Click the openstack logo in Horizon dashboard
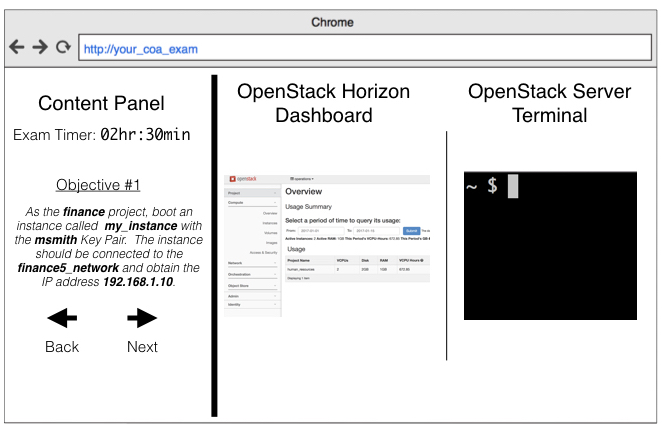662x432 pixels. click(x=243, y=179)
